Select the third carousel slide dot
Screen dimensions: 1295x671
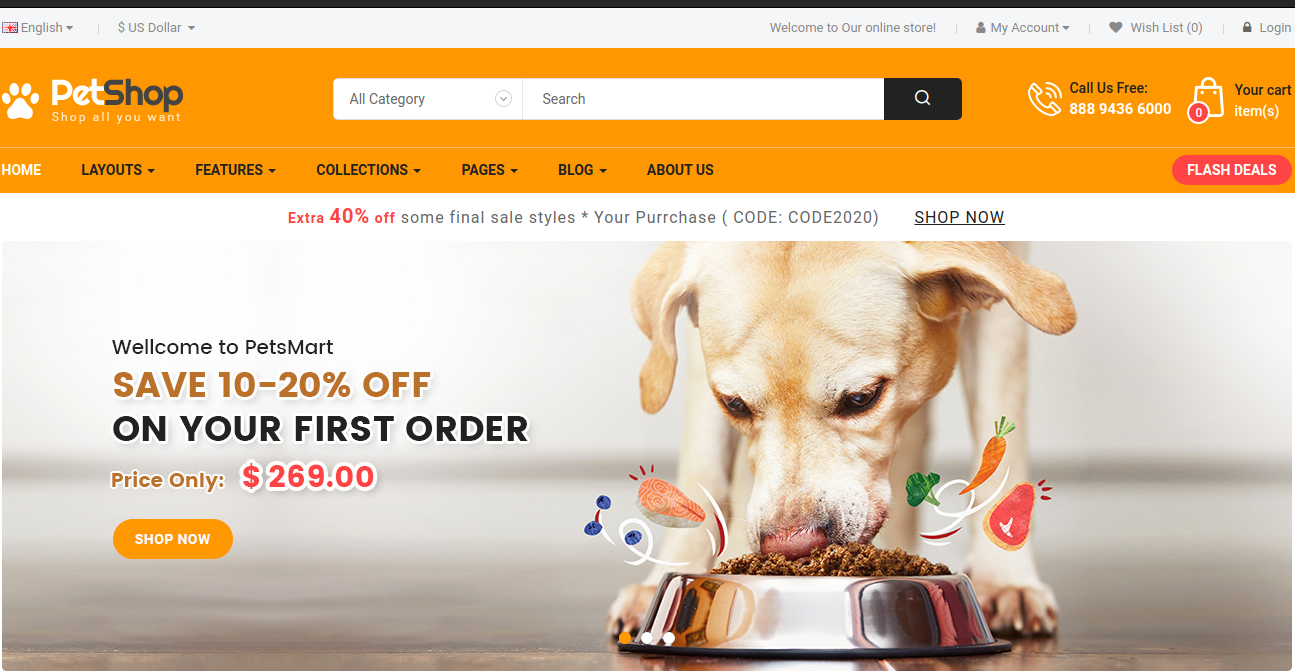pyautogui.click(x=669, y=637)
